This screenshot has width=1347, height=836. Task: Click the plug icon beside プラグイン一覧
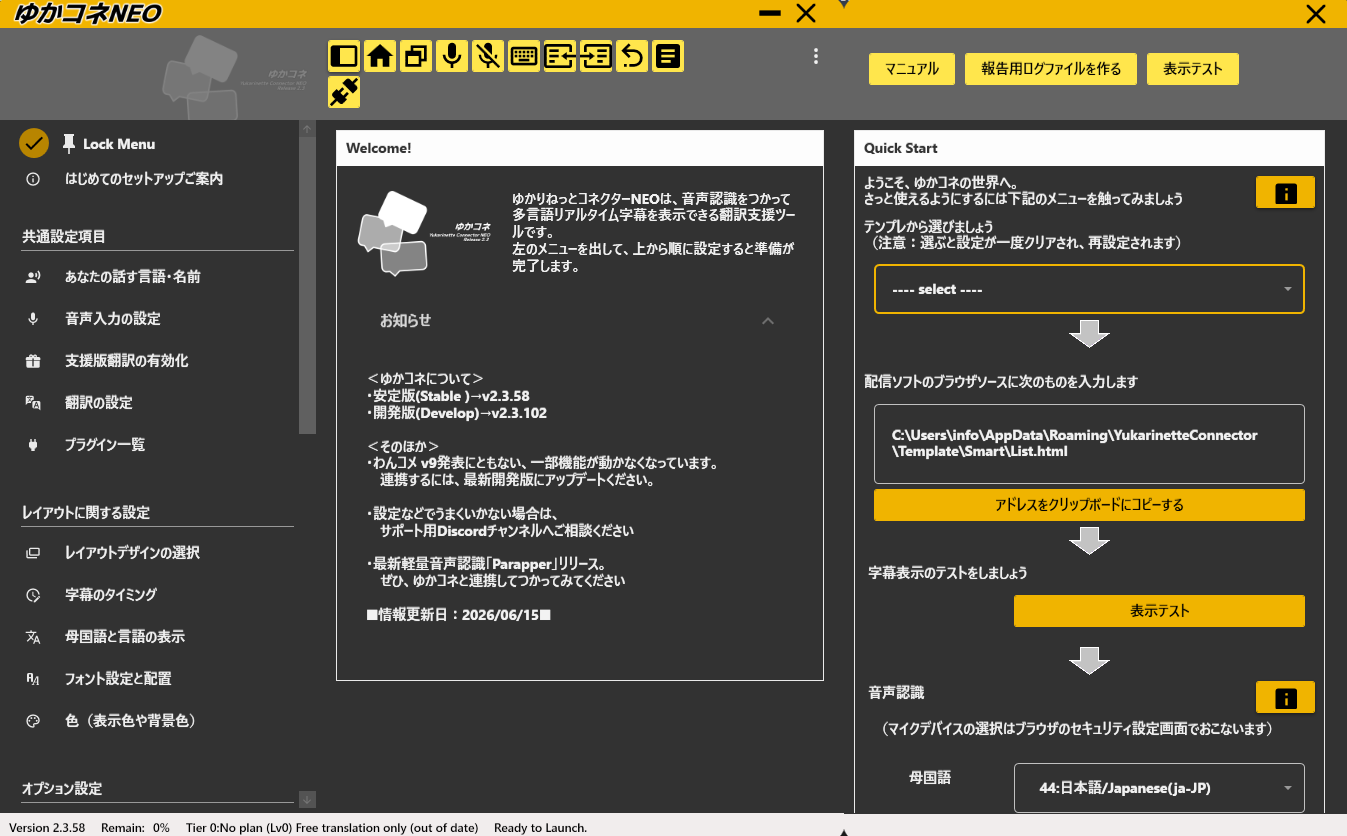(x=33, y=445)
